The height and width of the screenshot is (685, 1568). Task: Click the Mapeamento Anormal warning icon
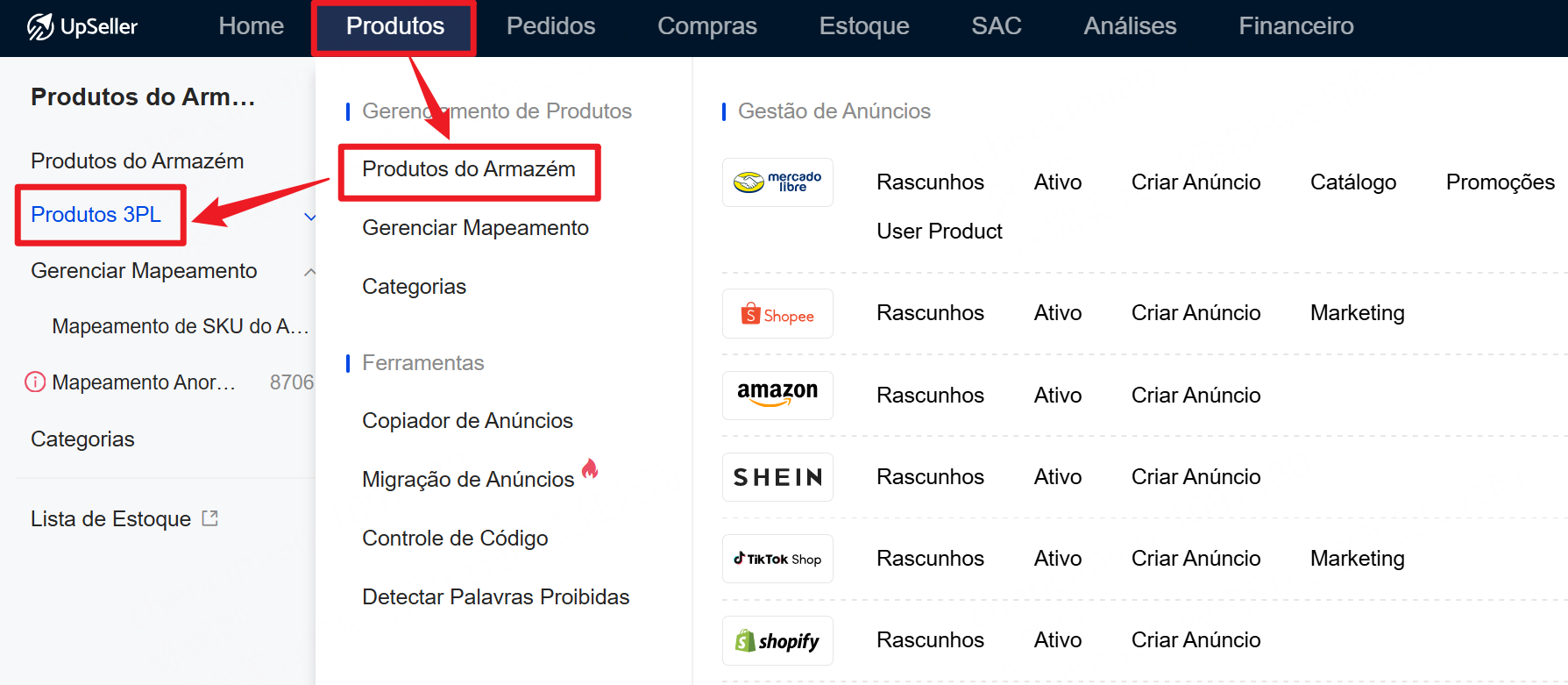coord(35,382)
